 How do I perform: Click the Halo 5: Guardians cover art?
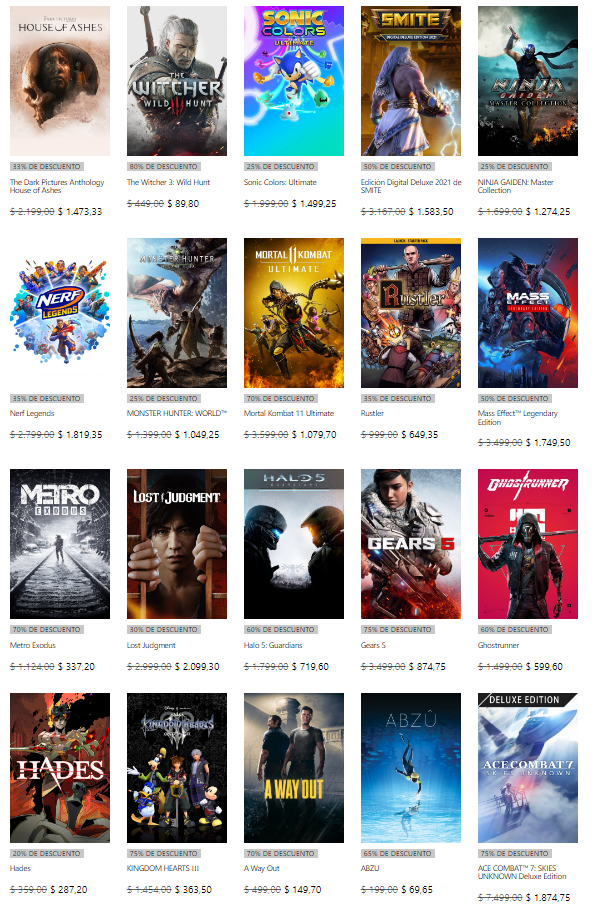293,543
